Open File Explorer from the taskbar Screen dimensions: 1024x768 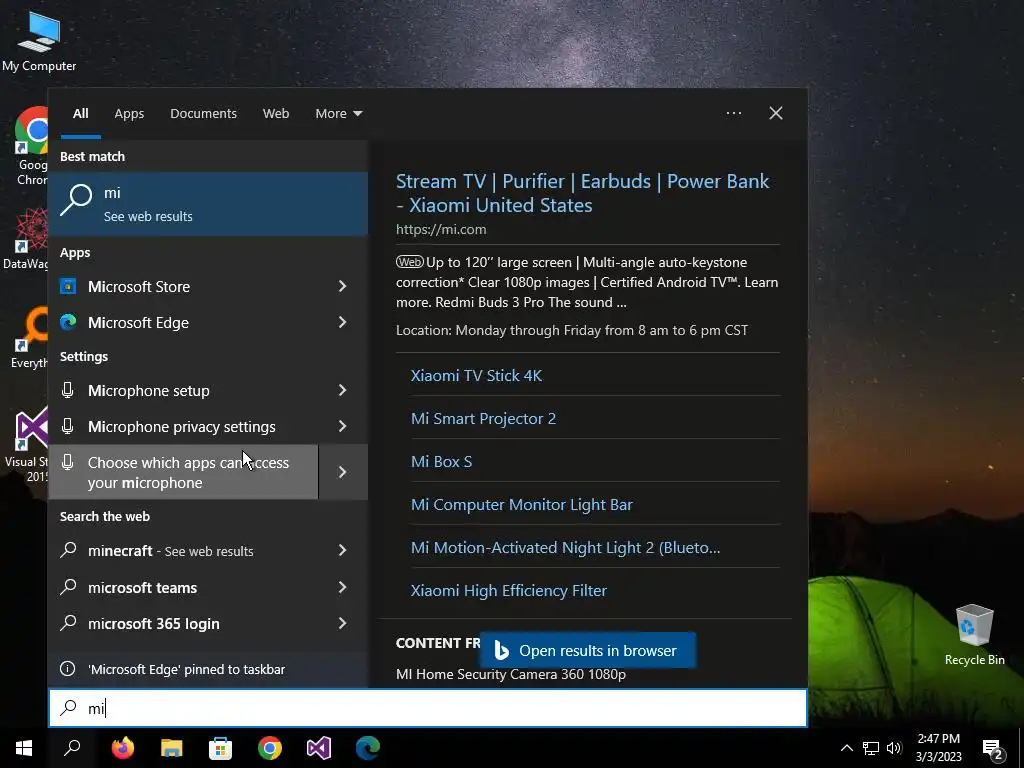172,748
